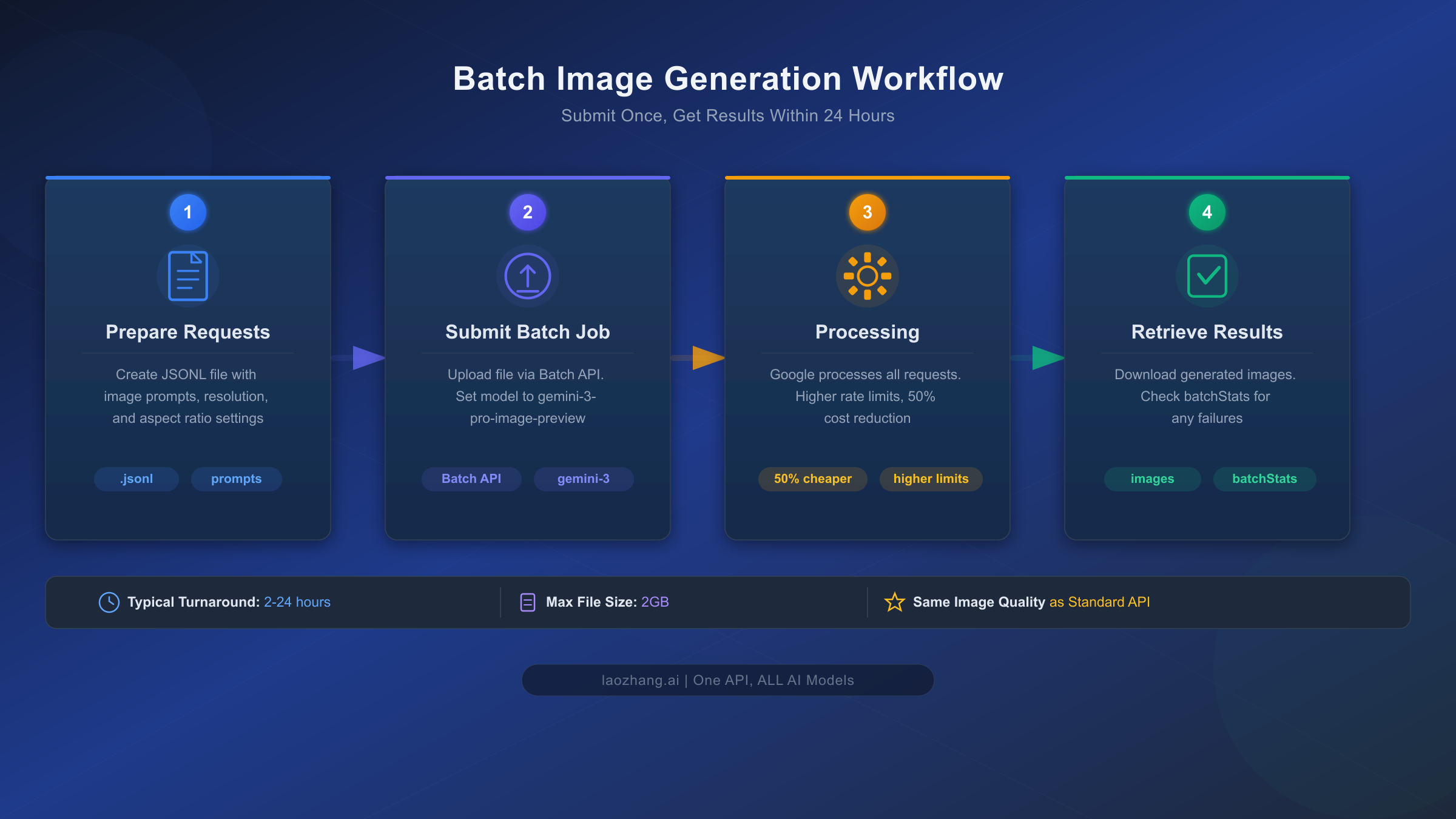Open the laozhang.ai link at the bottom
Screen dimensions: 1456x819
[x=728, y=680]
